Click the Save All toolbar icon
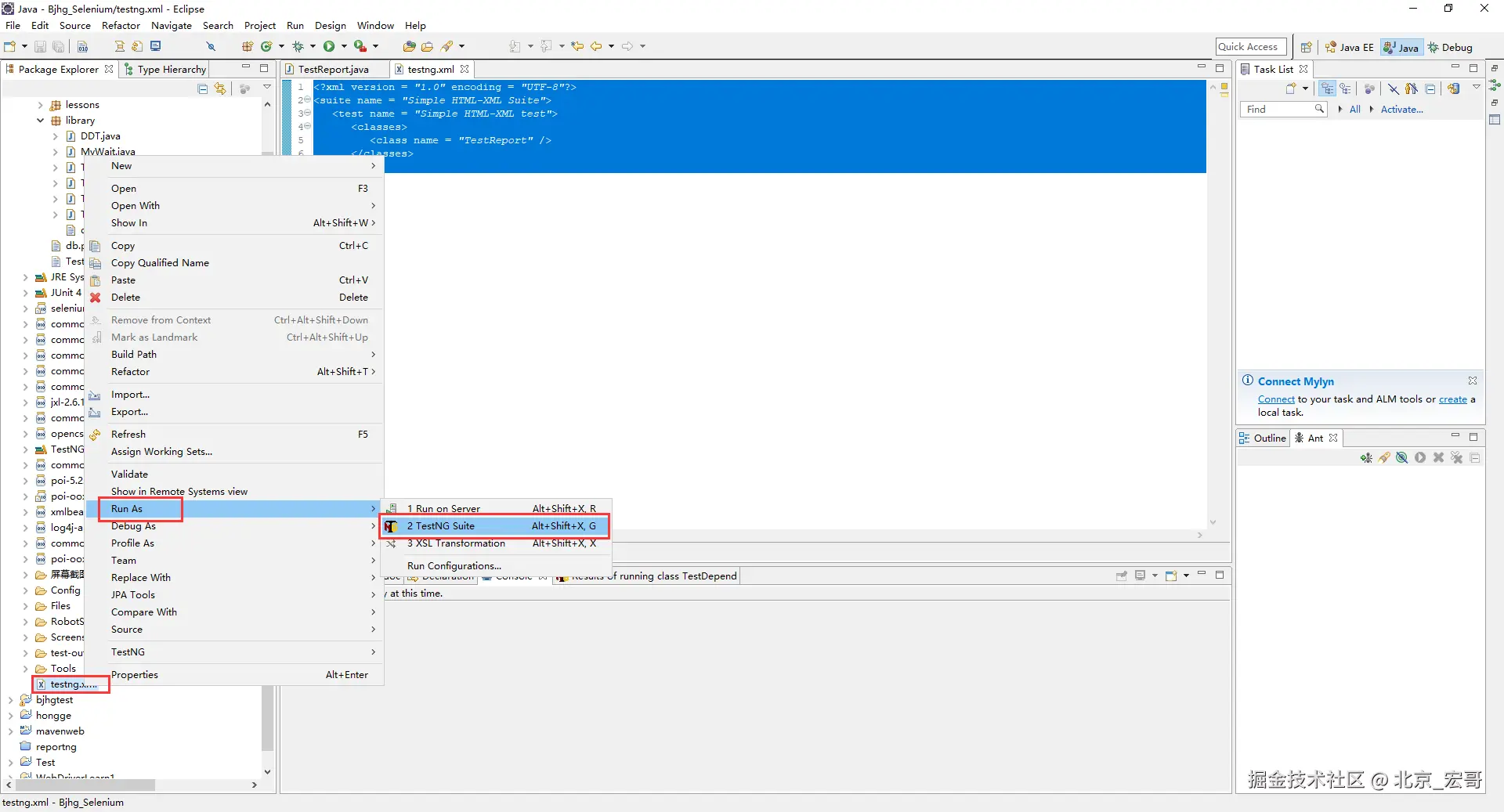The width and height of the screenshot is (1504, 812). tap(58, 46)
